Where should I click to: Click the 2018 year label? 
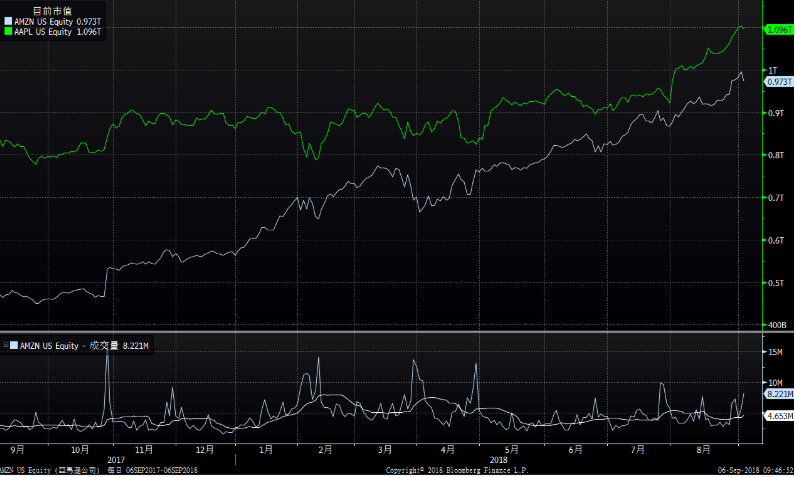click(498, 460)
